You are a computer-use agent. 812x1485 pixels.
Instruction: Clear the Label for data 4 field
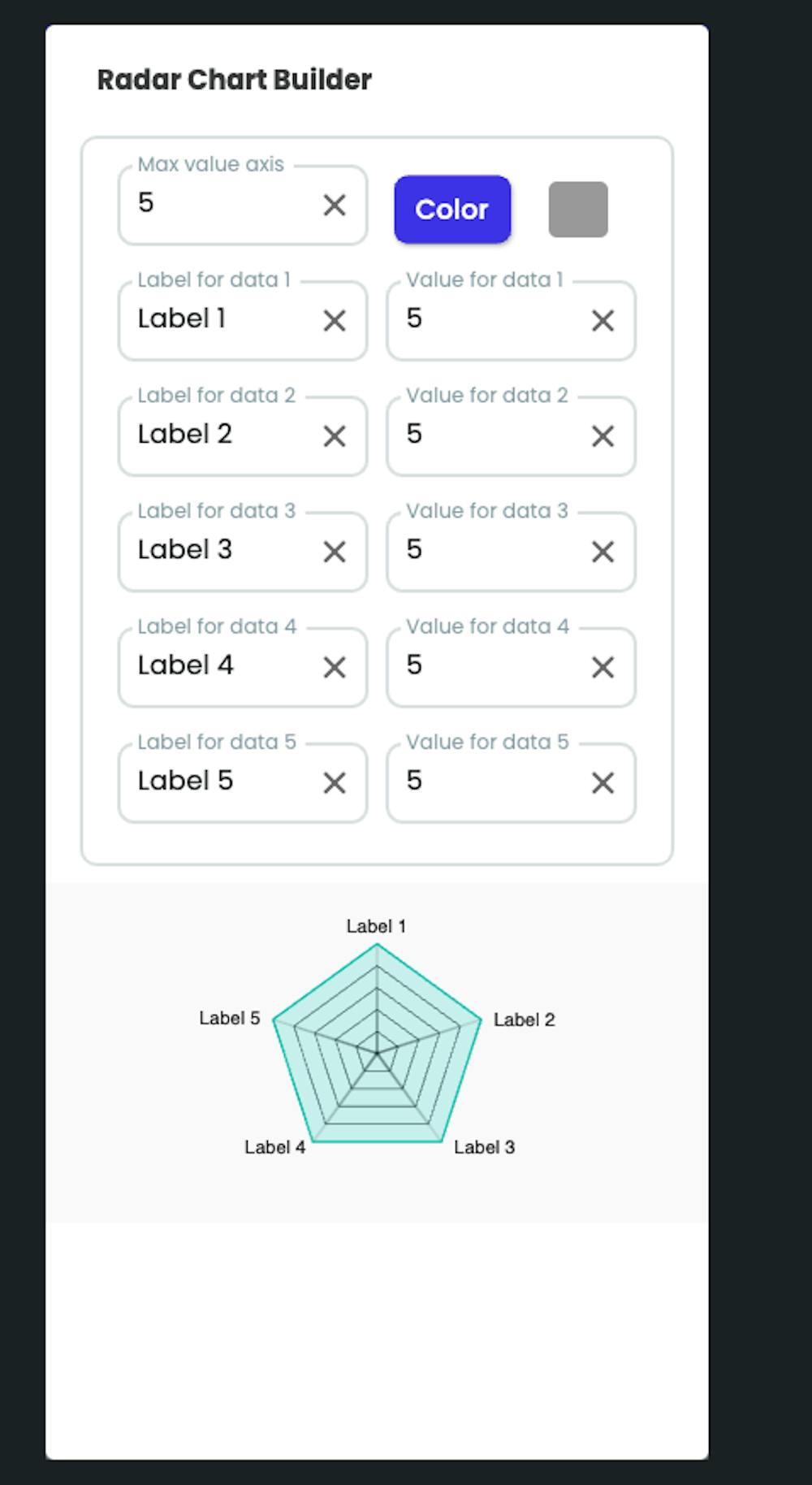(x=335, y=668)
